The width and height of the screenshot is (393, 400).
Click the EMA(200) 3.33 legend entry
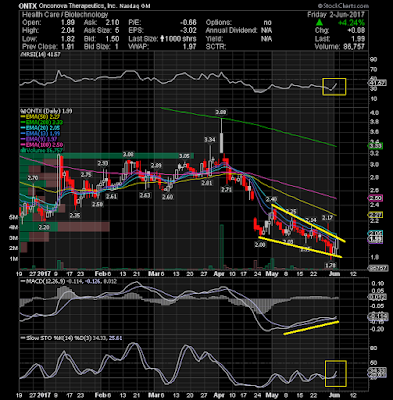pyautogui.click(x=42, y=122)
